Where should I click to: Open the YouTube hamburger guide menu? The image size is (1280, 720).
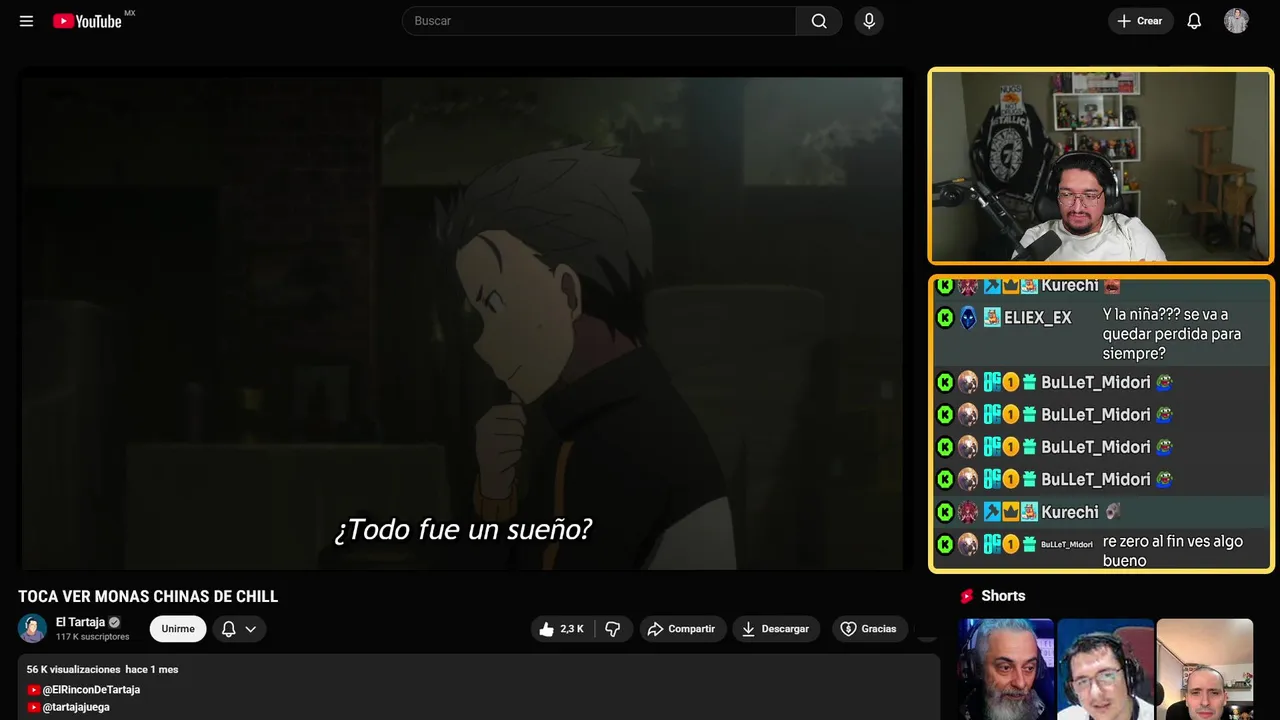pyautogui.click(x=26, y=21)
